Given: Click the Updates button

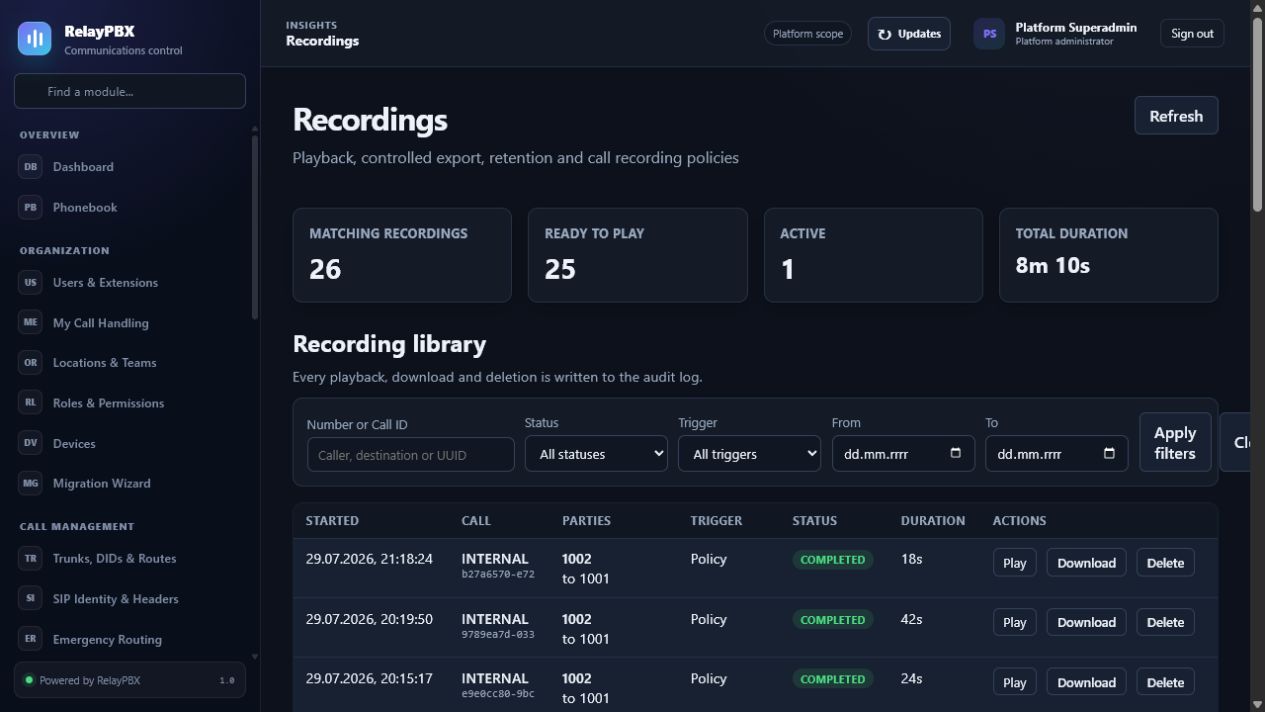Looking at the screenshot, I should tap(909, 33).
